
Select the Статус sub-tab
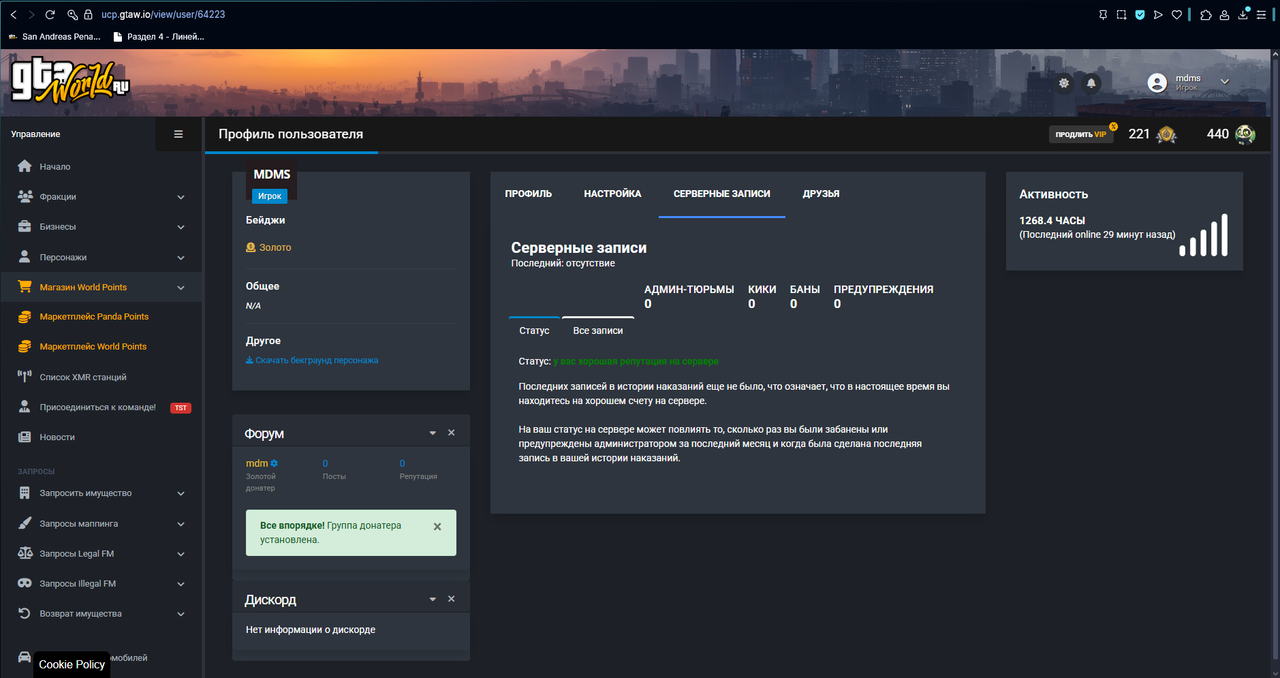click(535, 330)
